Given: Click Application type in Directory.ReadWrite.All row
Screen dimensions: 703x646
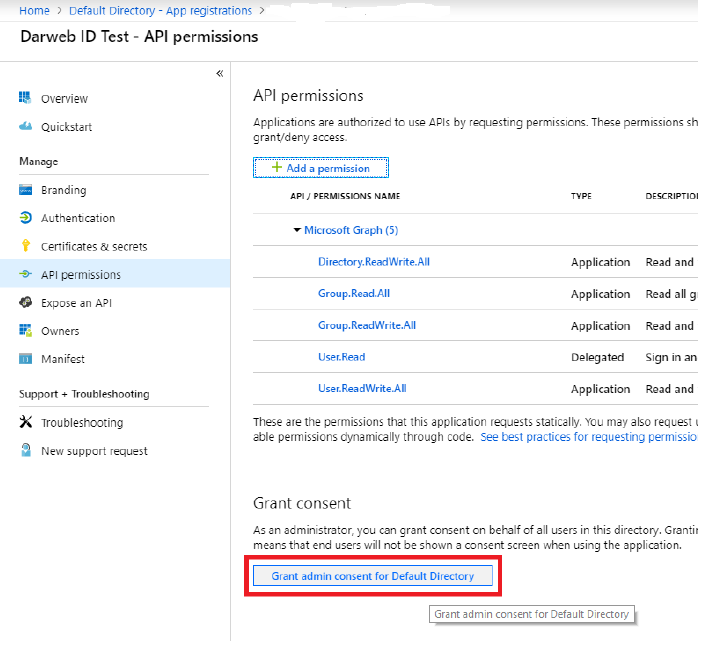Looking at the screenshot, I should click(601, 262).
